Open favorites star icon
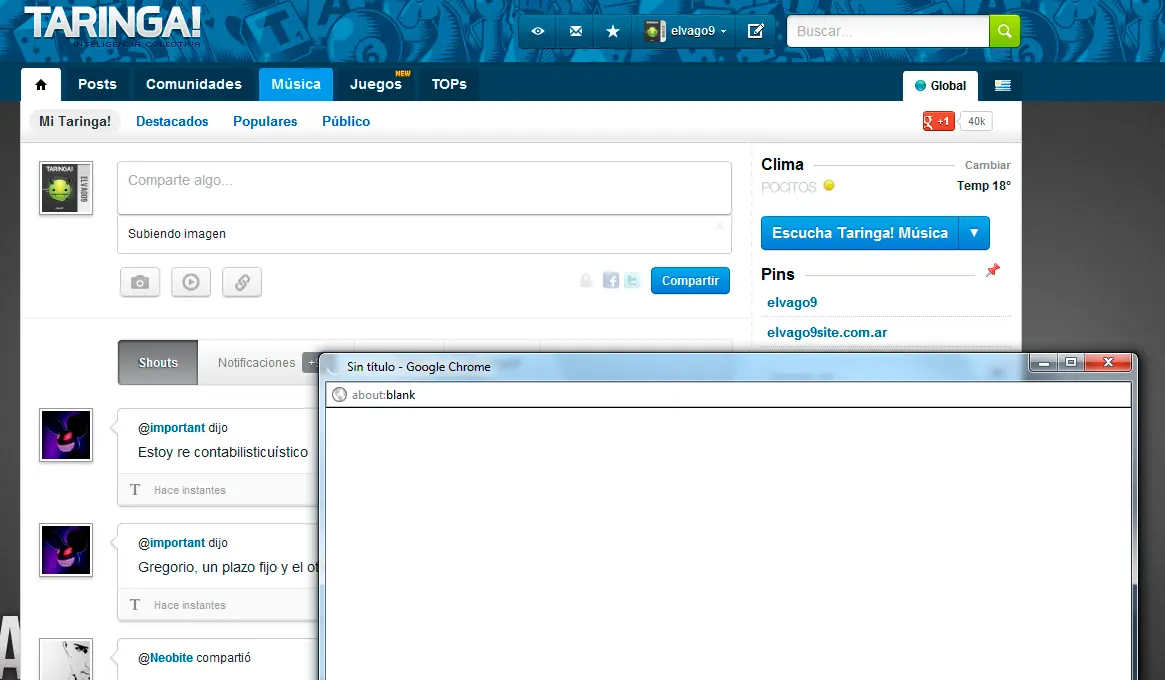Image resolution: width=1165 pixels, height=680 pixels. coord(613,31)
